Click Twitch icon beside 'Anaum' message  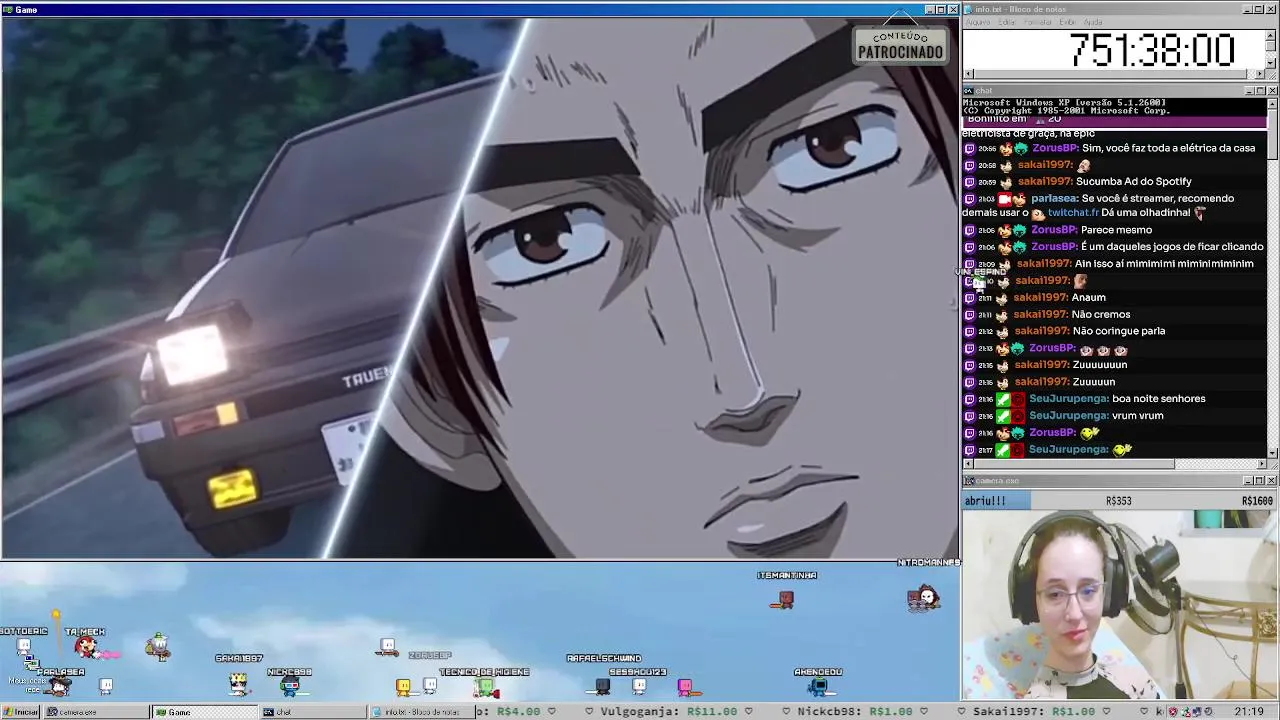tap(969, 298)
